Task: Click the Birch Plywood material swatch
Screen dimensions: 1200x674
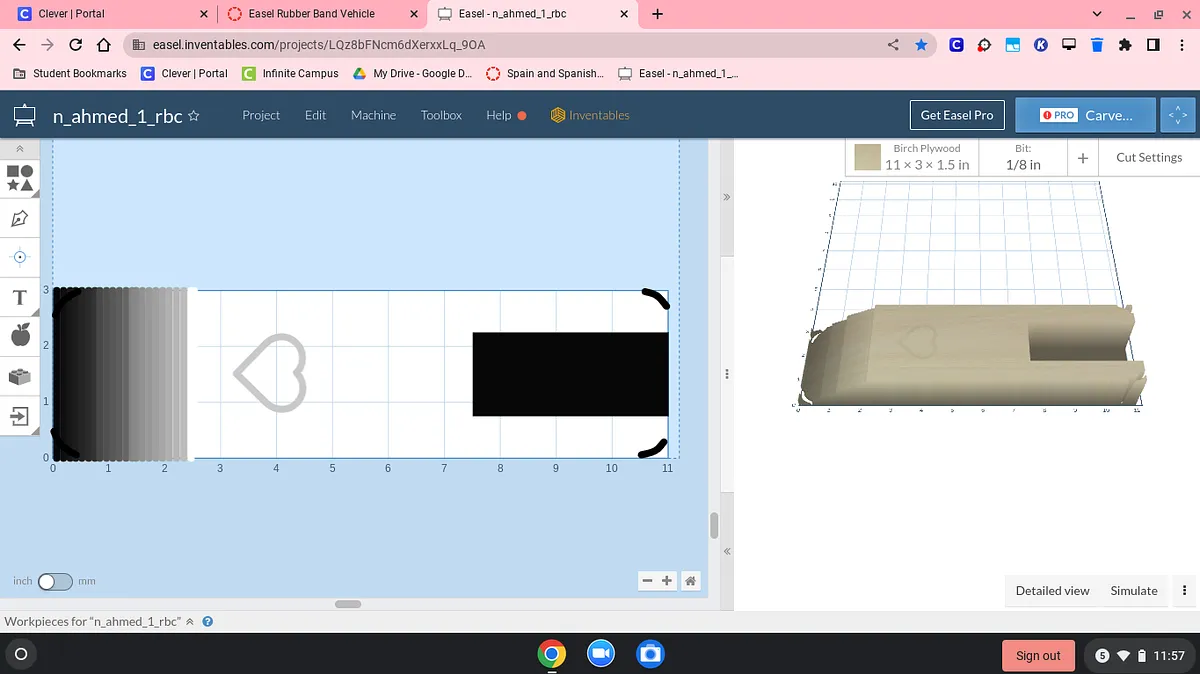Action: [x=867, y=157]
